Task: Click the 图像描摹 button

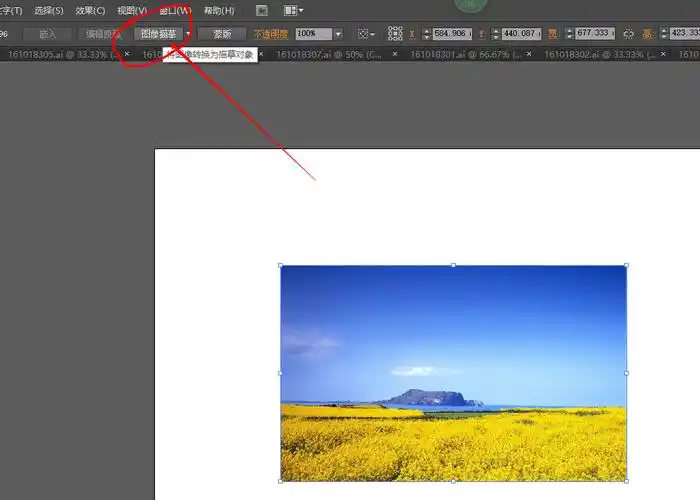Action: pos(158,34)
